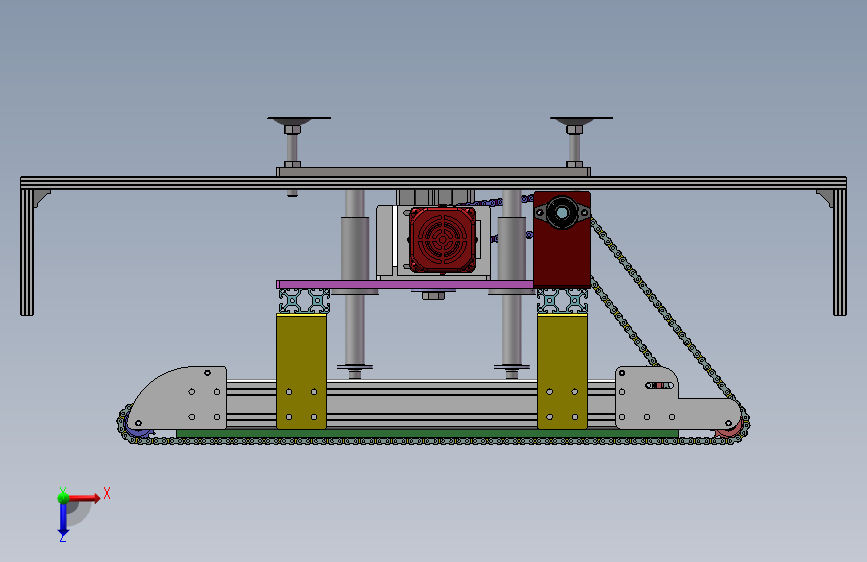The height and width of the screenshot is (562, 867).
Task: Click the red sprocket at bottom right
Action: tap(730, 429)
